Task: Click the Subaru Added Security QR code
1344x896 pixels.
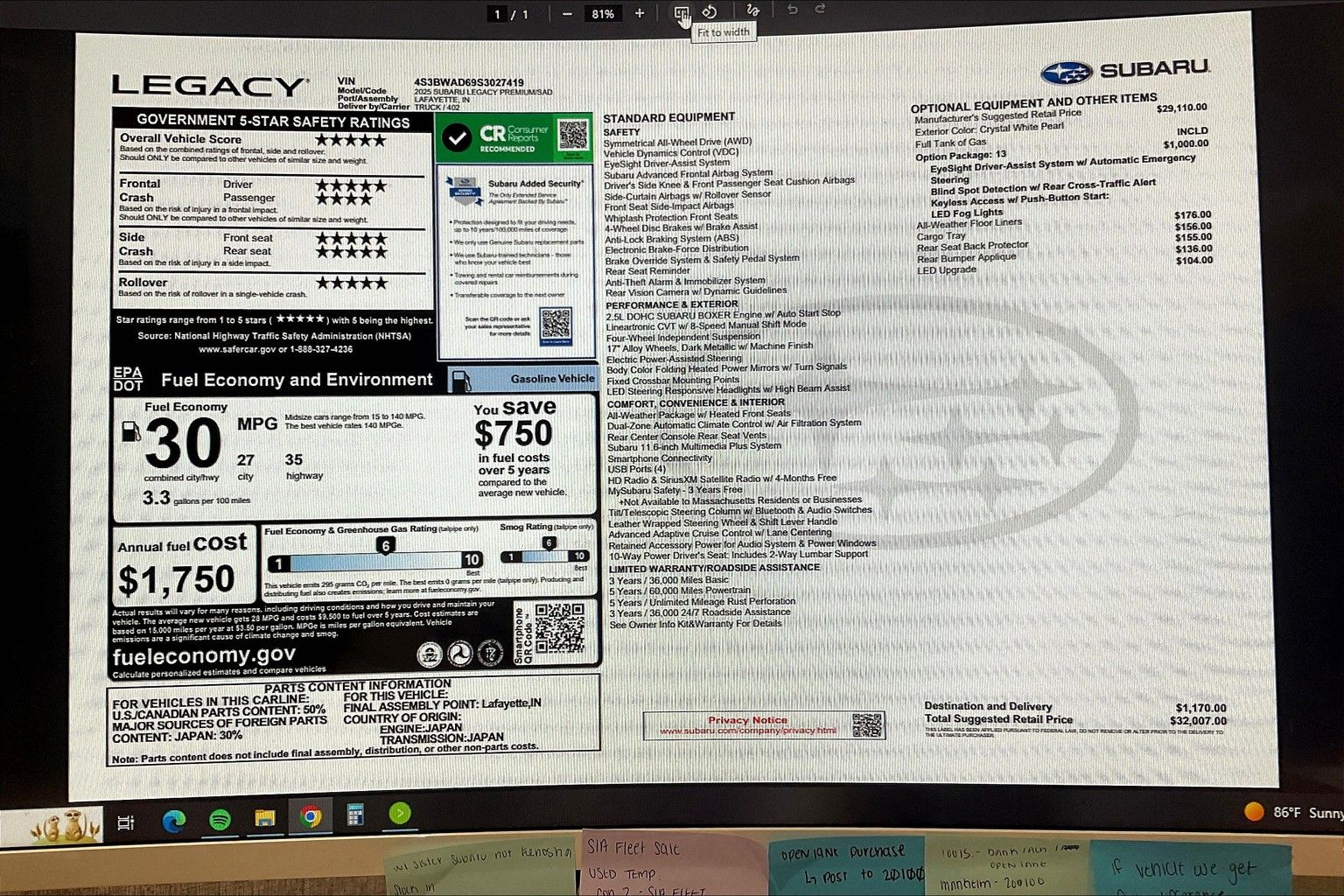Action: point(556,325)
